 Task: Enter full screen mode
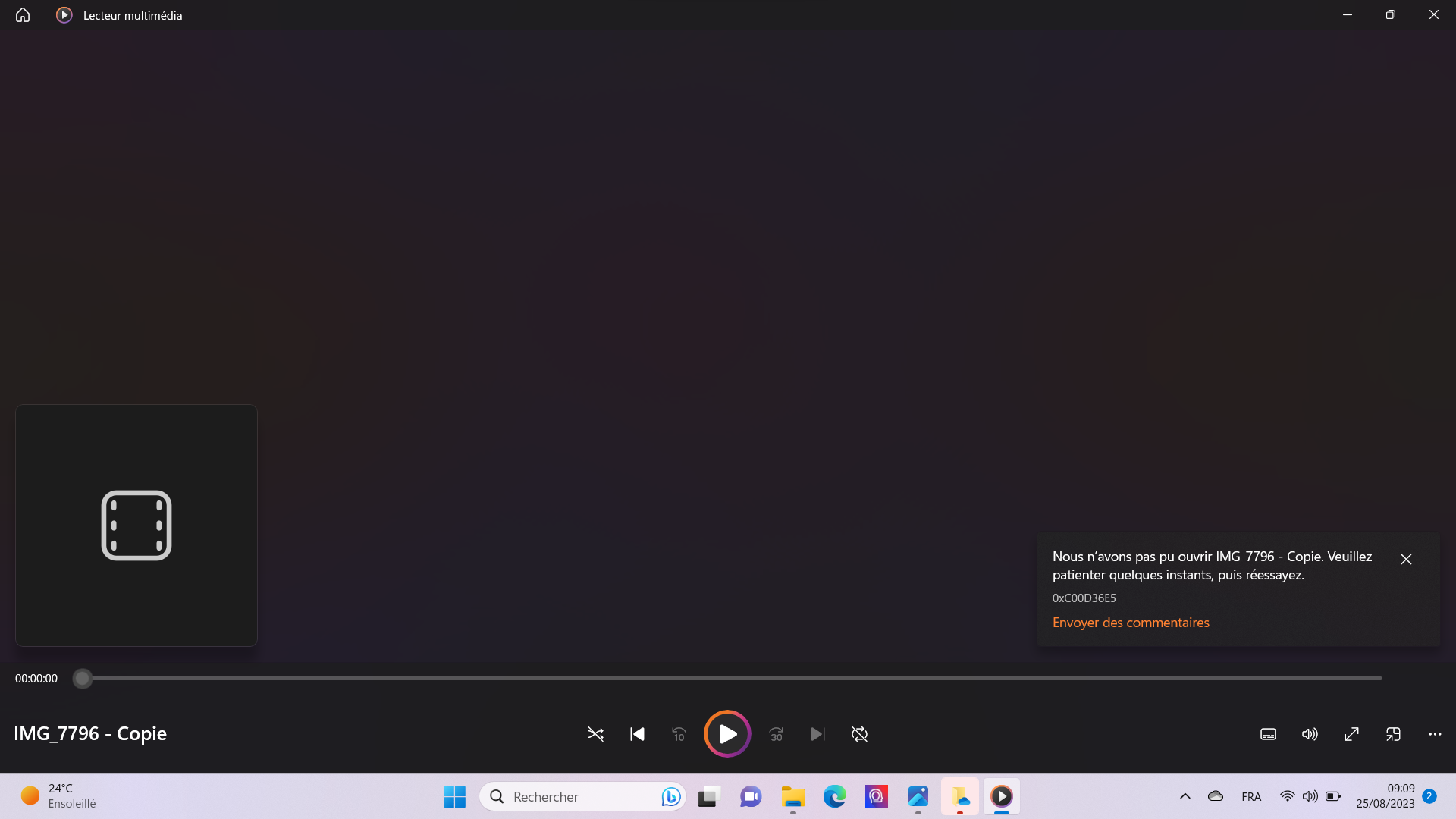pyautogui.click(x=1351, y=734)
